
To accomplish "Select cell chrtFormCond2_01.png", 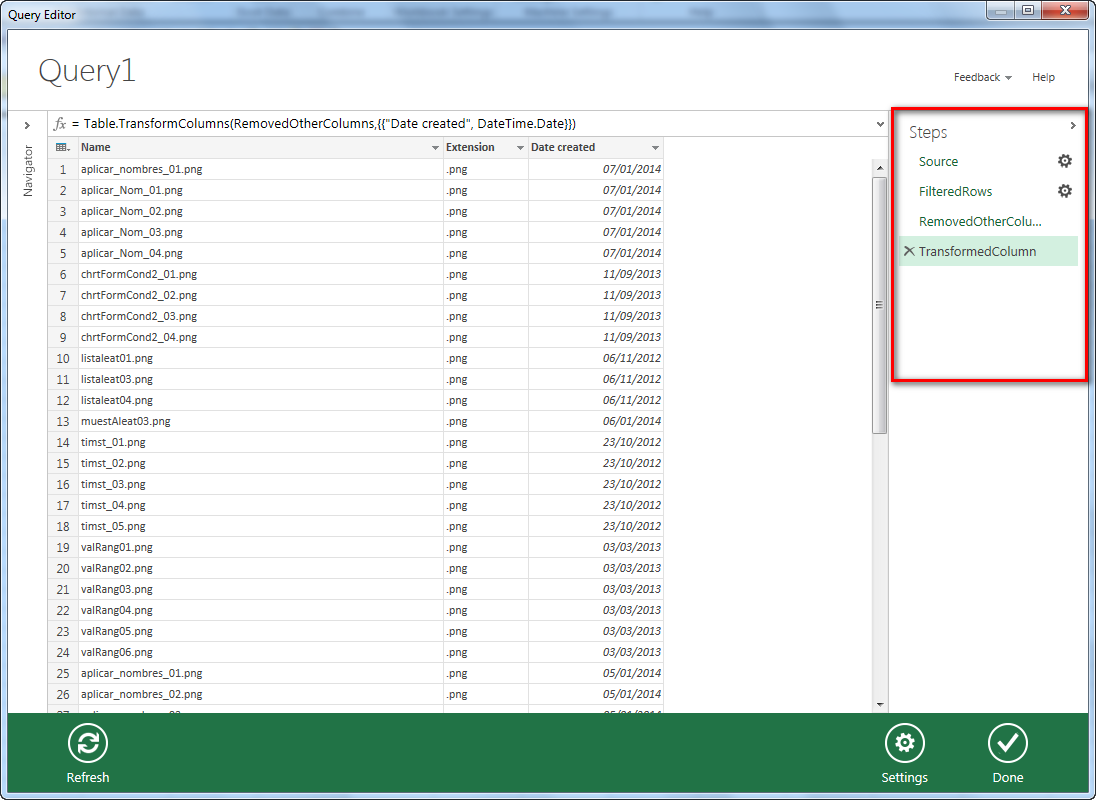I will pyautogui.click(x=261, y=274).
